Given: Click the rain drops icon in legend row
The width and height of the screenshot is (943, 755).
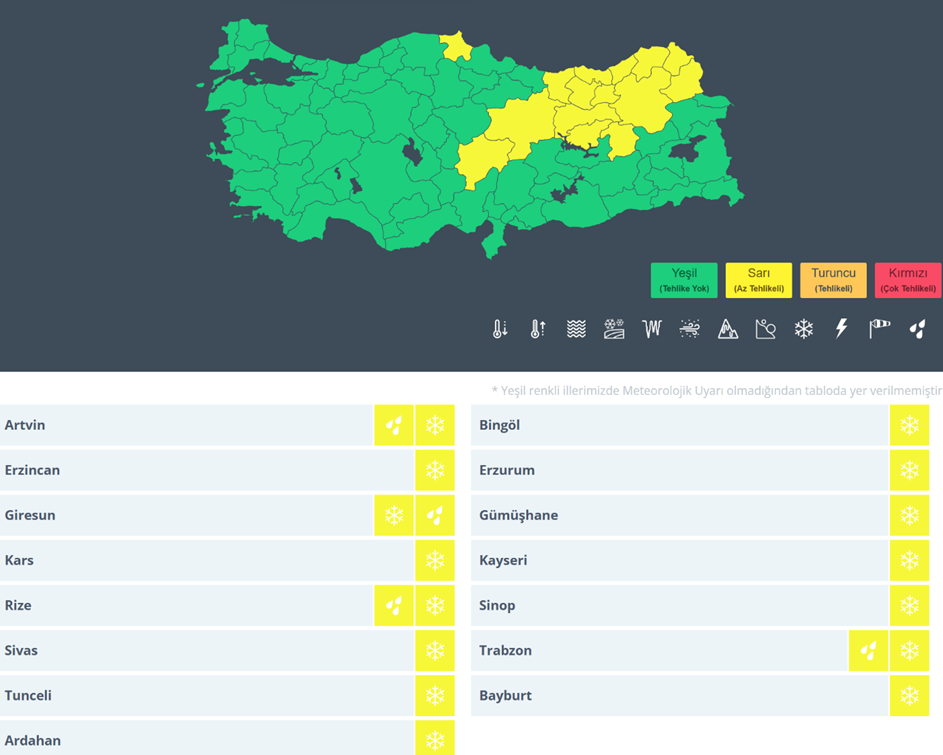Looking at the screenshot, I should (917, 329).
